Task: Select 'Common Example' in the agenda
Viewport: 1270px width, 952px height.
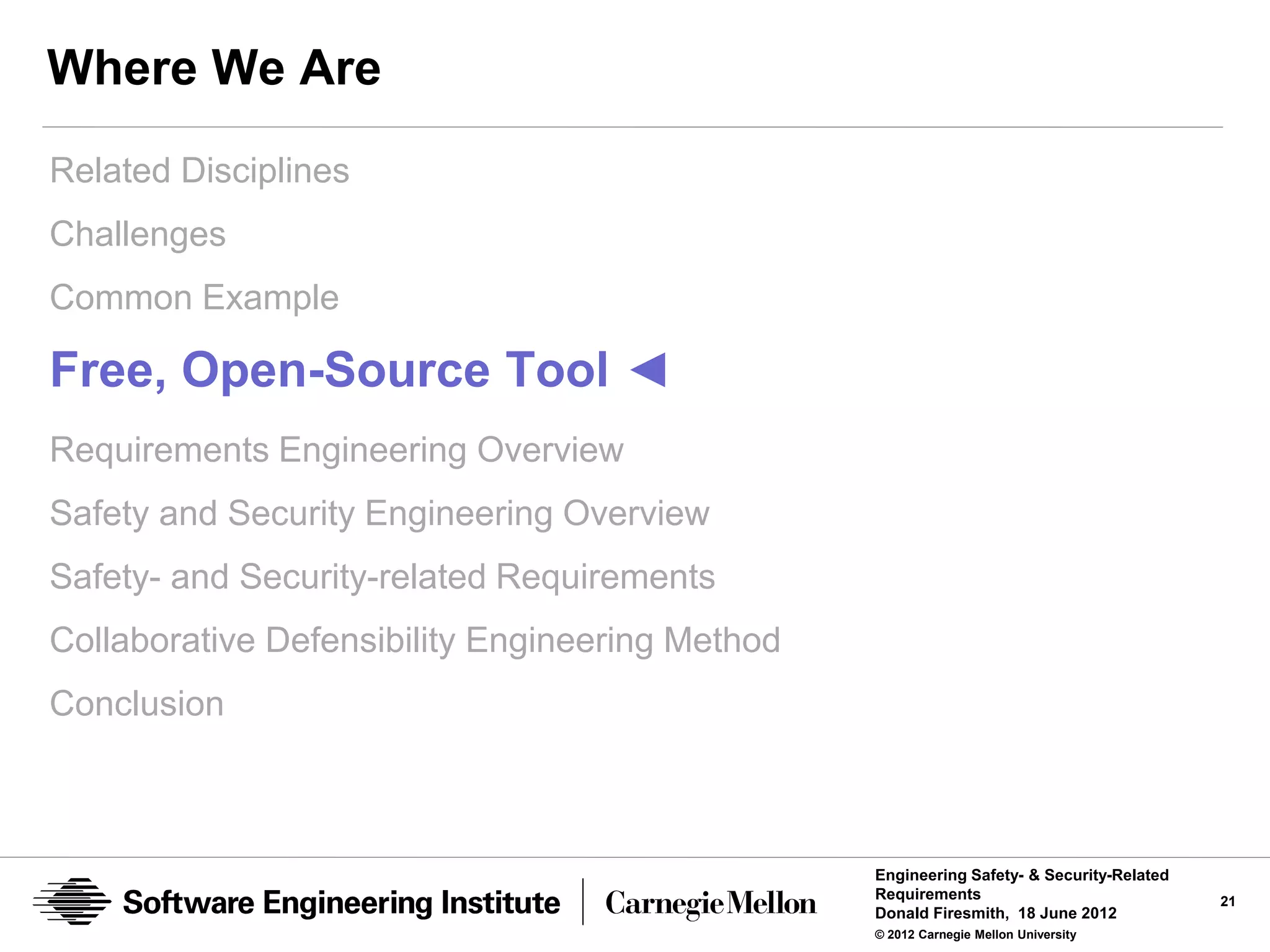Action: [194, 297]
